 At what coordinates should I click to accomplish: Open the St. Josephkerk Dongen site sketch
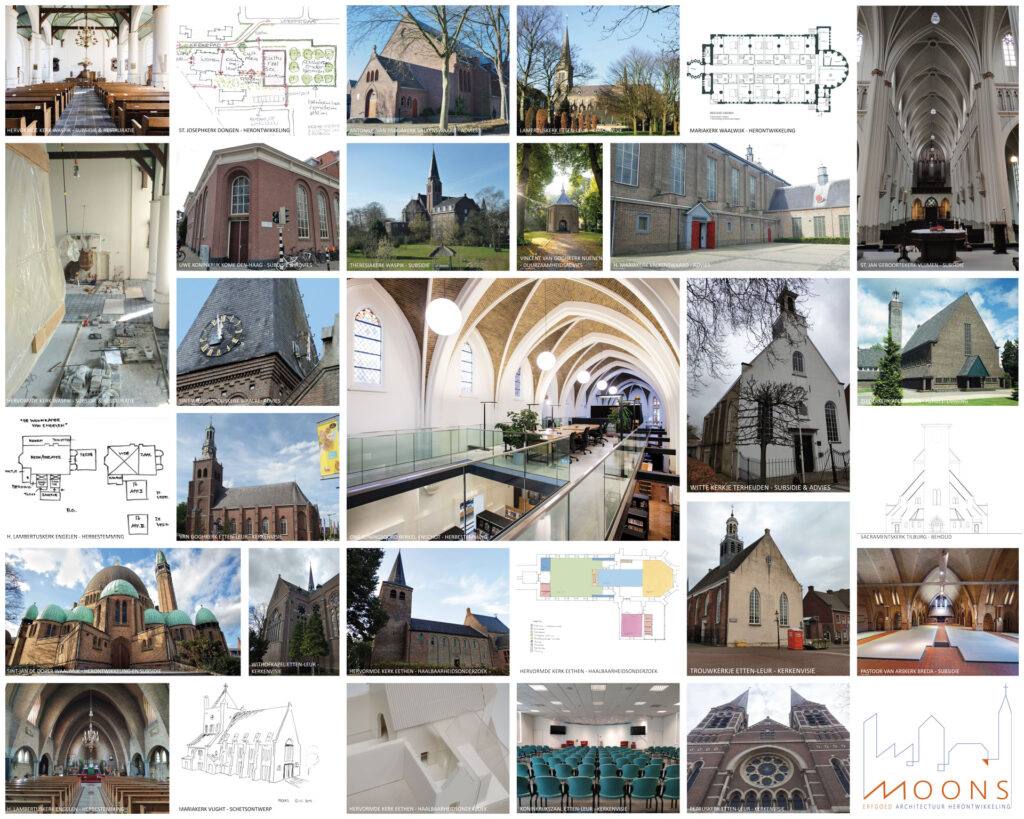point(258,71)
